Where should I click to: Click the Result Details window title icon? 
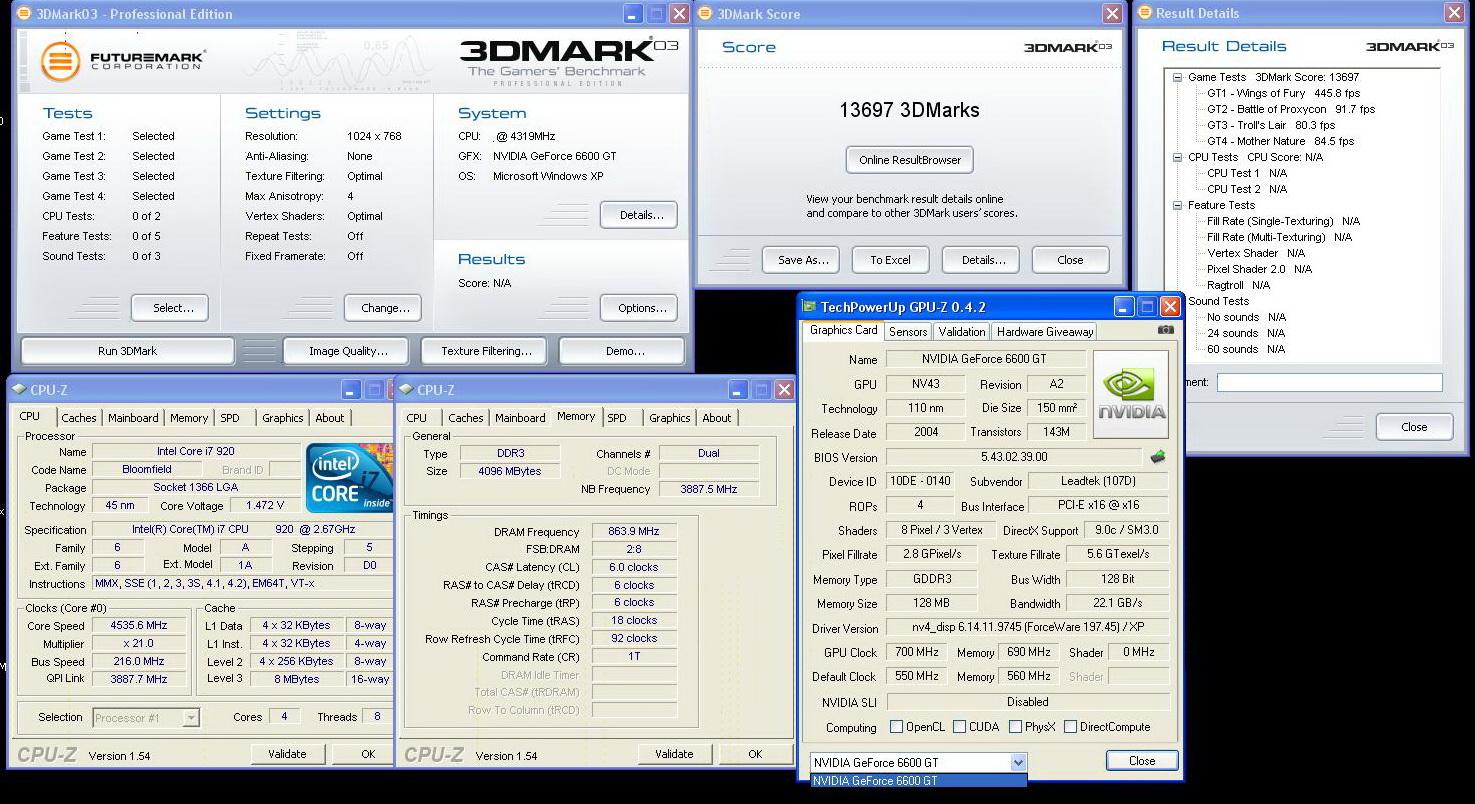pos(1143,13)
